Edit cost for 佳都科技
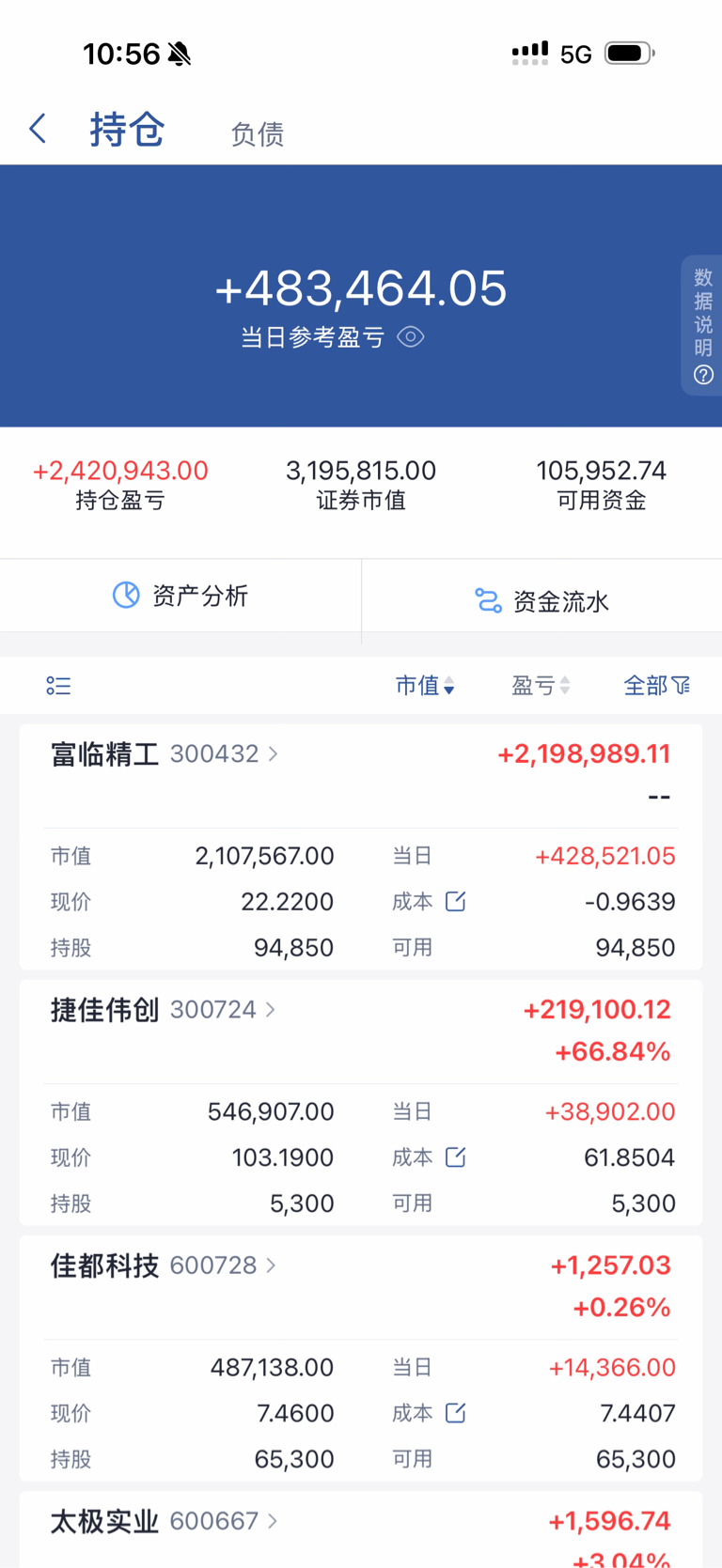Screen dimensions: 722x1568 click(x=455, y=1413)
